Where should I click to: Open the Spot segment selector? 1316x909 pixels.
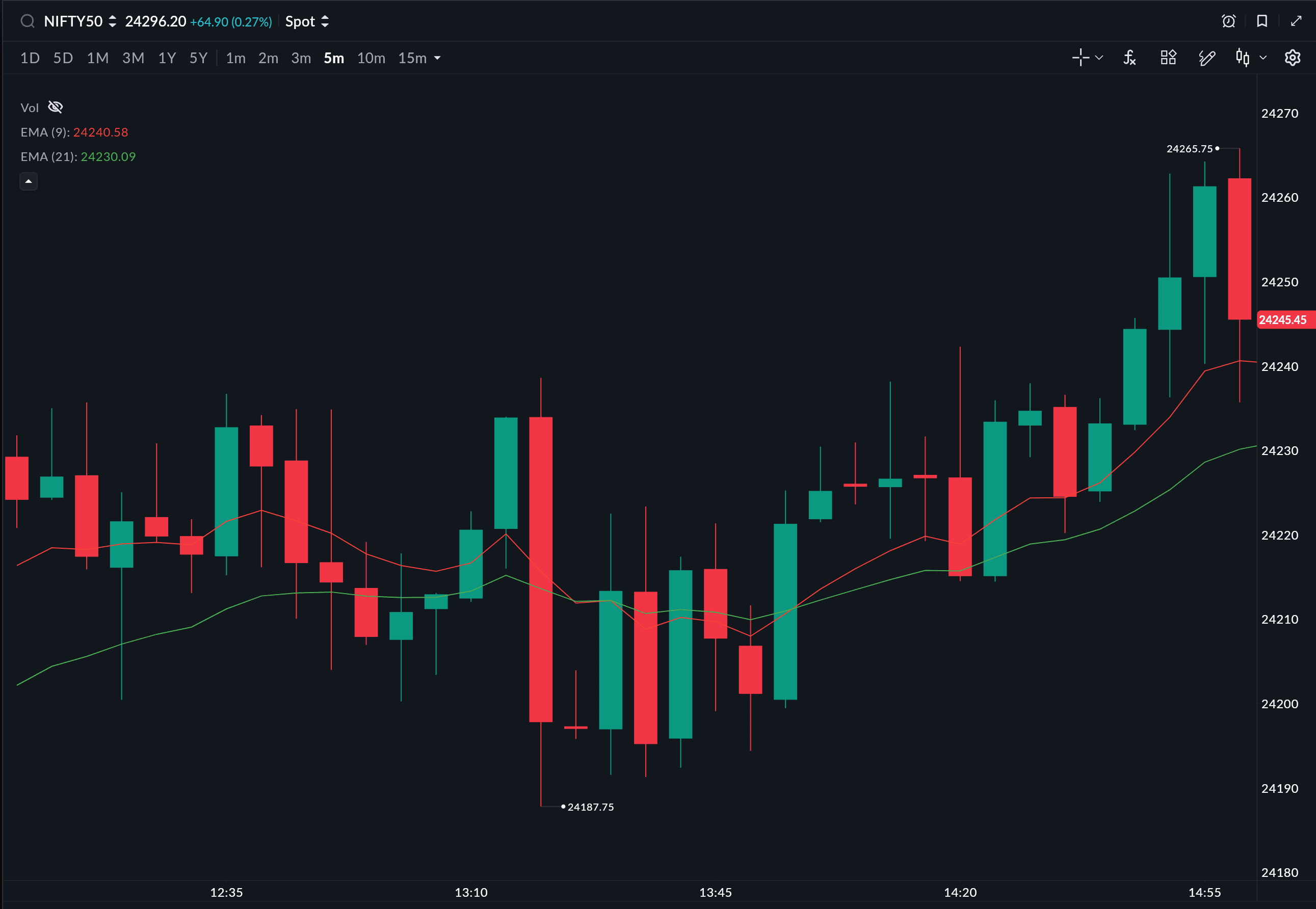pyautogui.click(x=307, y=21)
